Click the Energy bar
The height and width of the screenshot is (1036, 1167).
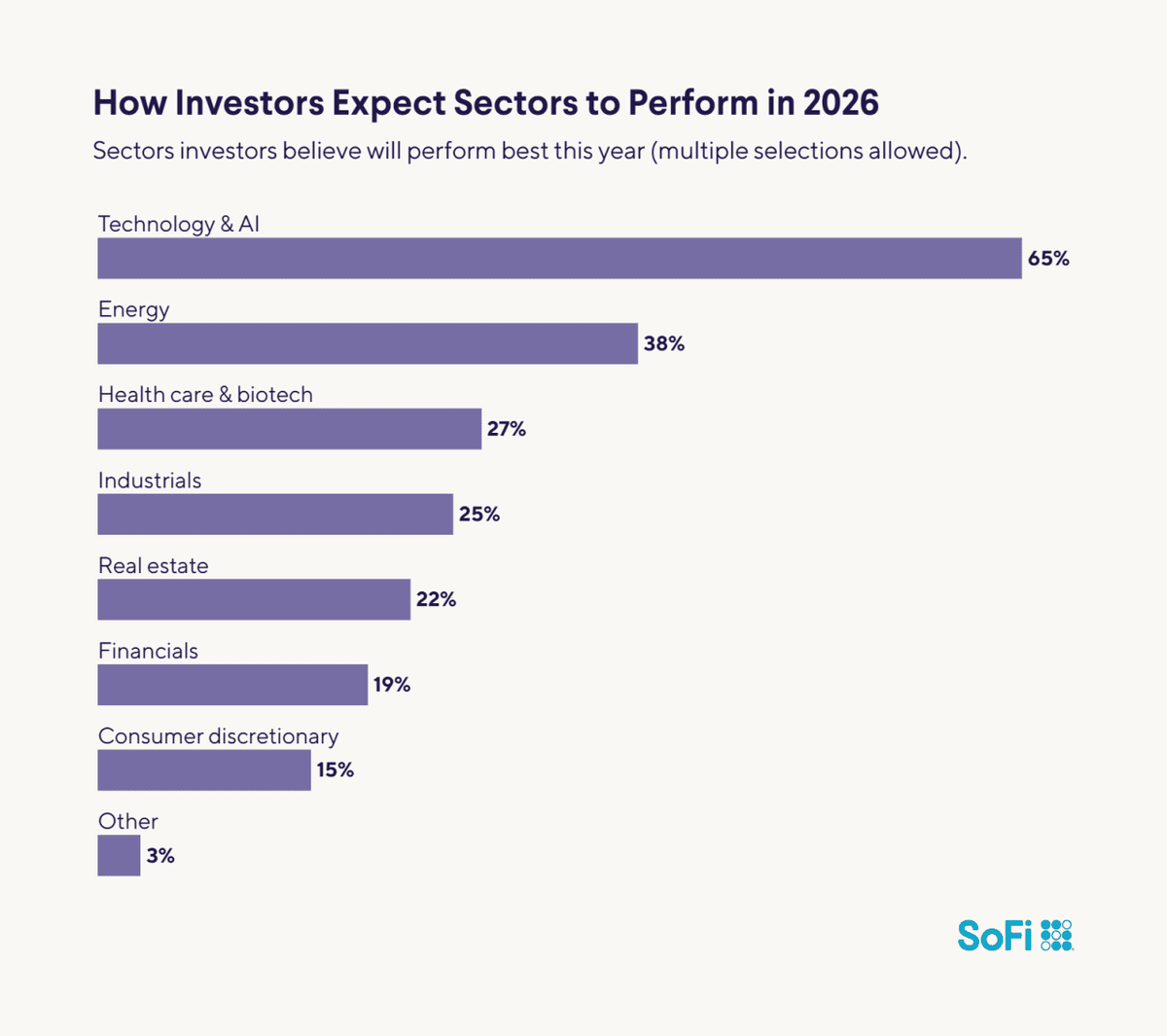368,343
